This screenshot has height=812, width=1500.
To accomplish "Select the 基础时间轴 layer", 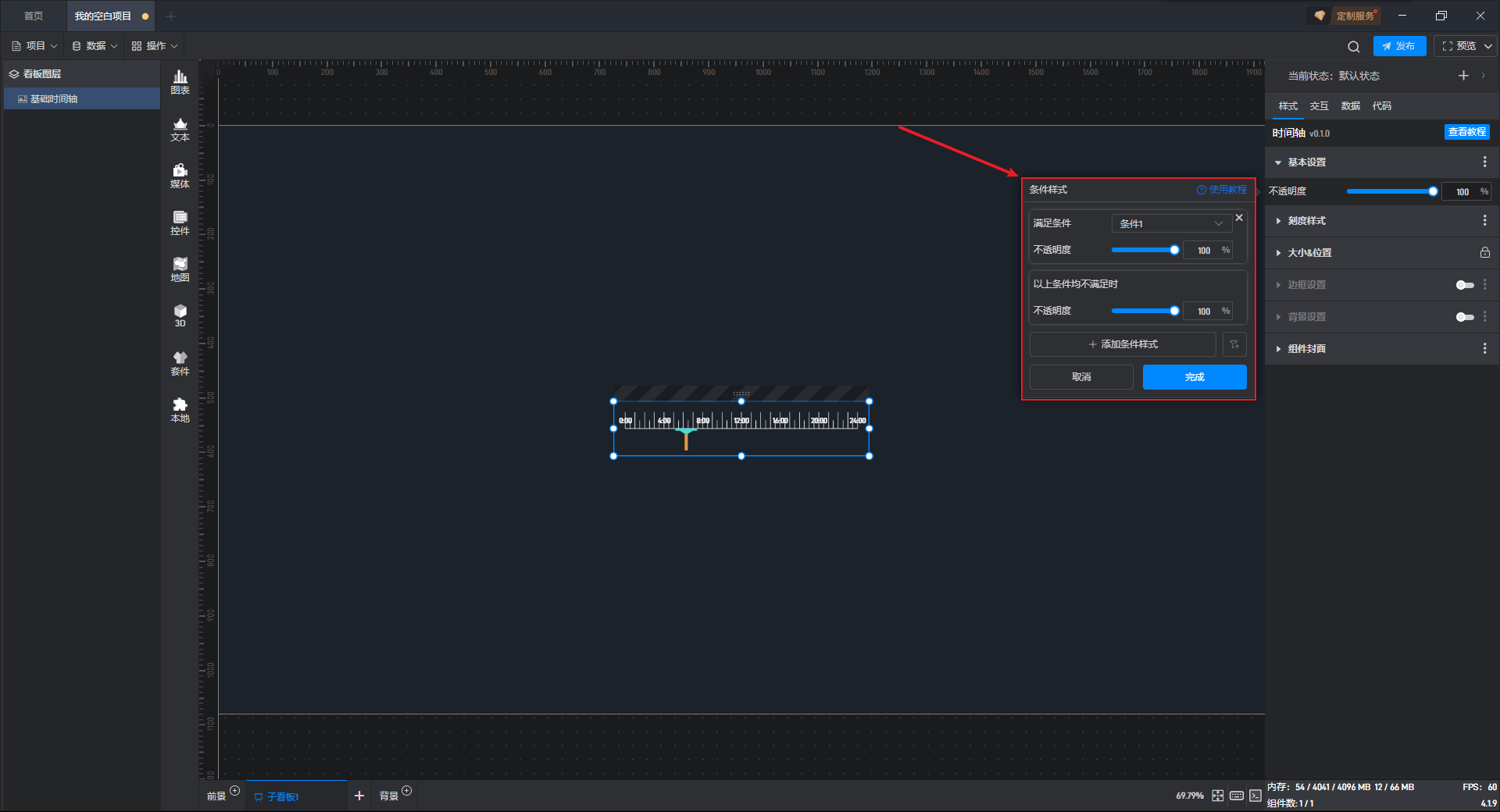I will (x=82, y=99).
